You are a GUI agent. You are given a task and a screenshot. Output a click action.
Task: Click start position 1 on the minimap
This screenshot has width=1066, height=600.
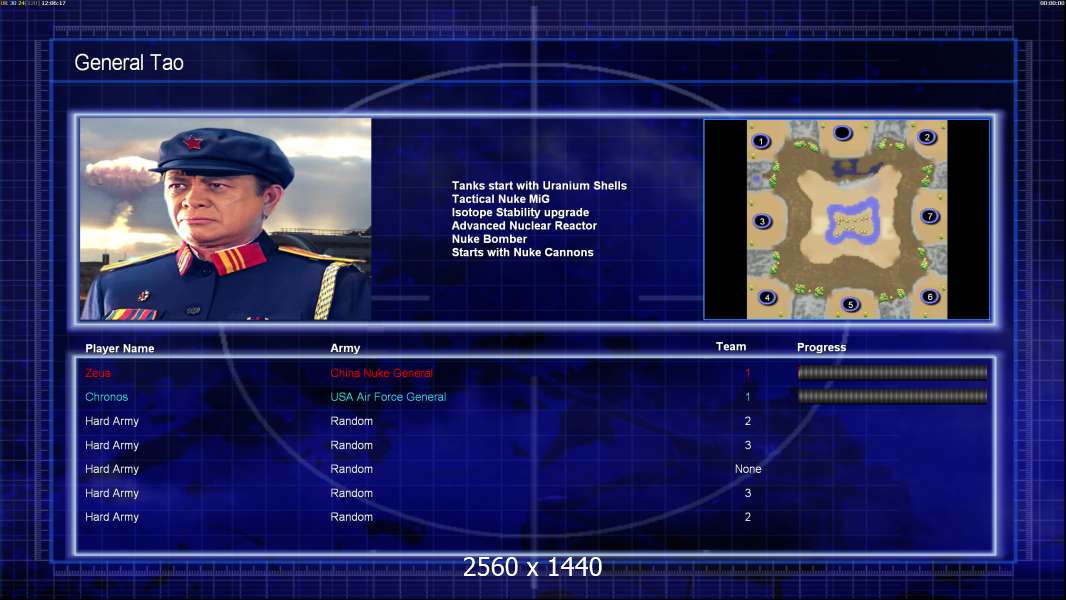point(761,141)
